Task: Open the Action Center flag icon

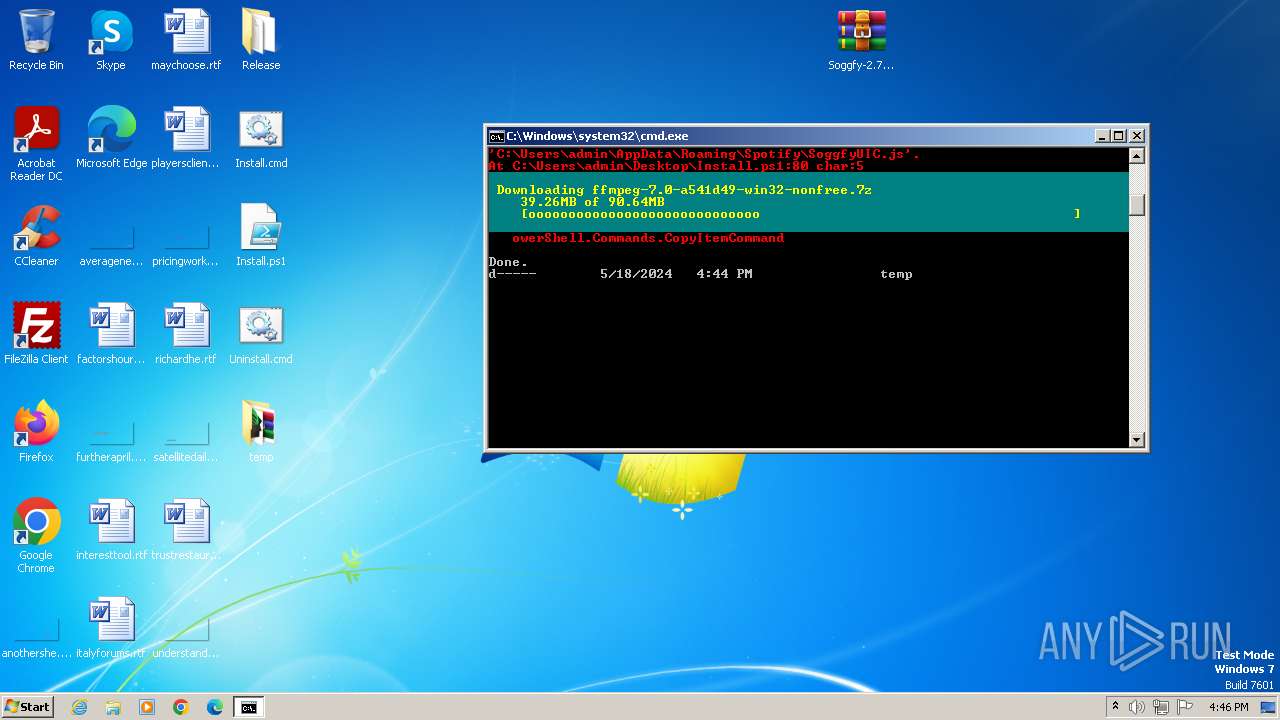Action: 1185,707
